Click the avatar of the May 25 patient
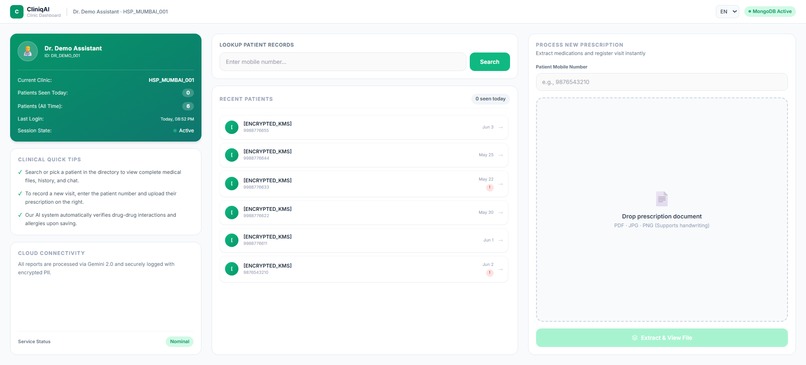The height and width of the screenshot is (365, 806). point(231,155)
